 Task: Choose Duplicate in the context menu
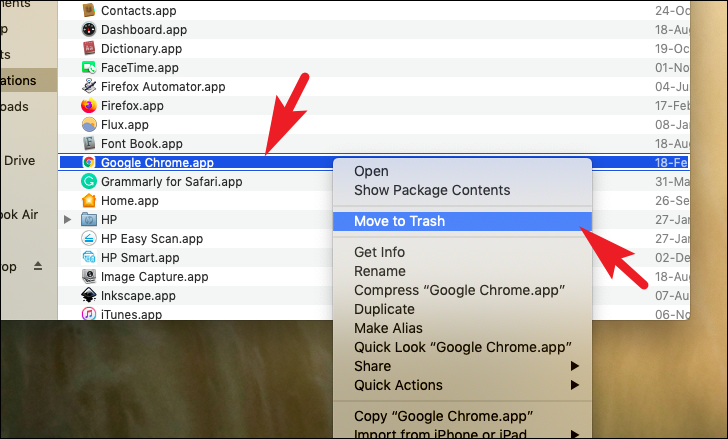[462, 309]
